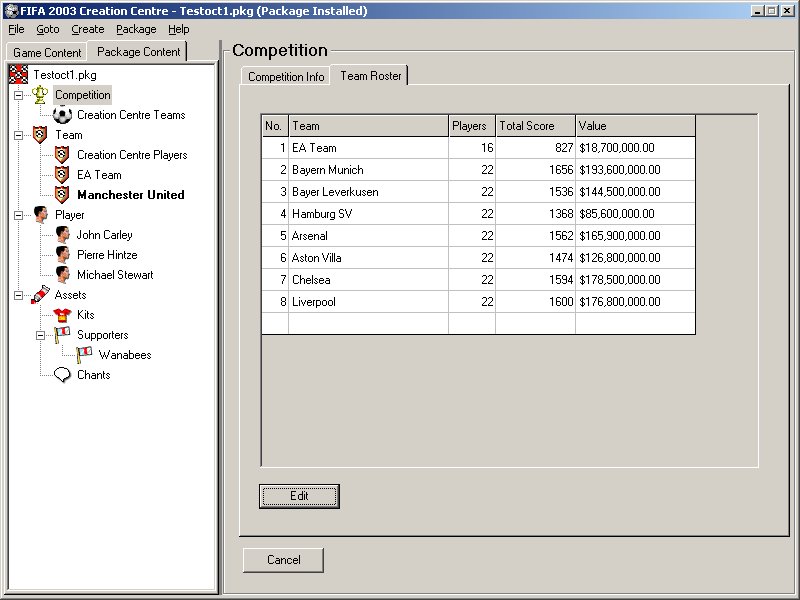Click the value $193,600,000.00

[620, 170]
